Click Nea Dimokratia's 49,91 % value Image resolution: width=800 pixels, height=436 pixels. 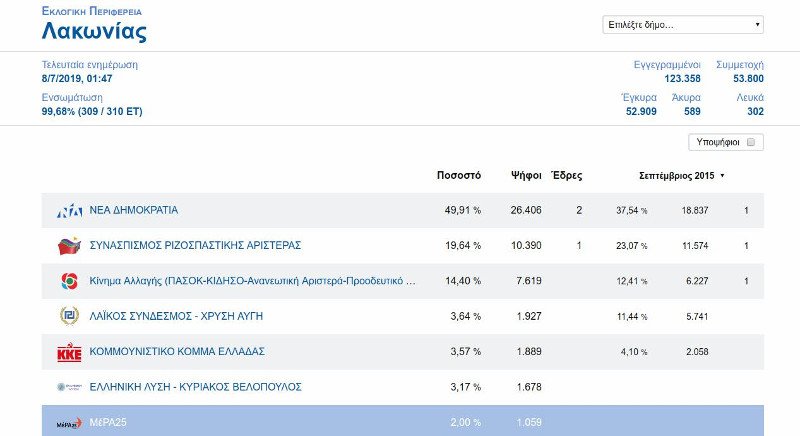point(463,210)
